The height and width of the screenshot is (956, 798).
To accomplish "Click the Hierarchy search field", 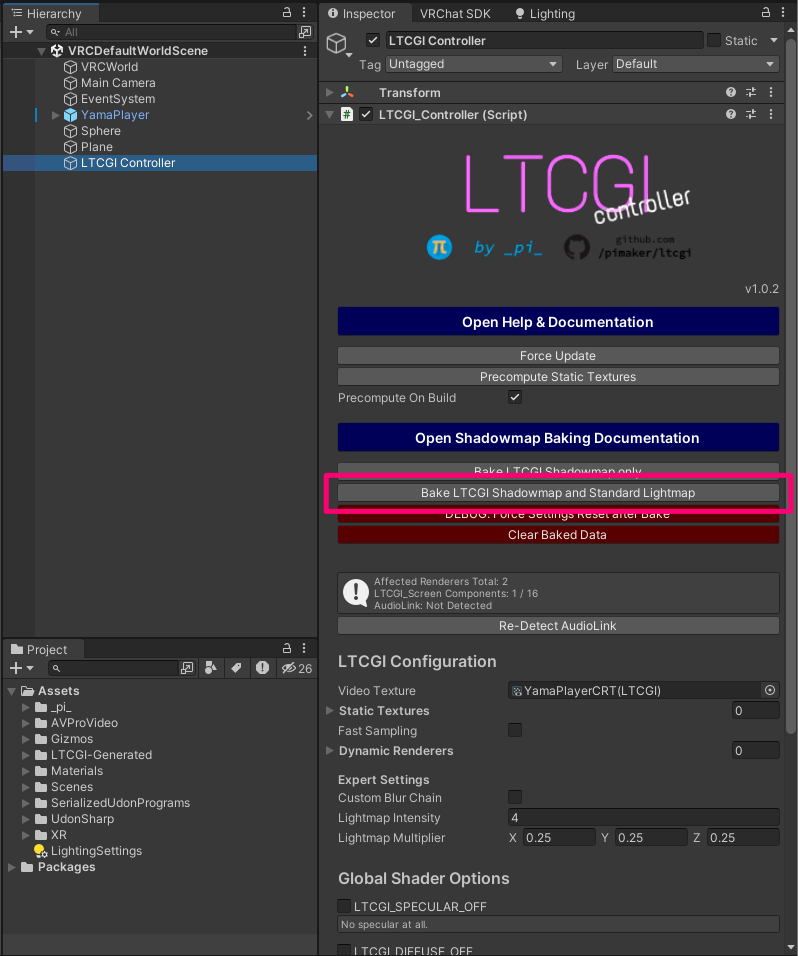I will (171, 32).
